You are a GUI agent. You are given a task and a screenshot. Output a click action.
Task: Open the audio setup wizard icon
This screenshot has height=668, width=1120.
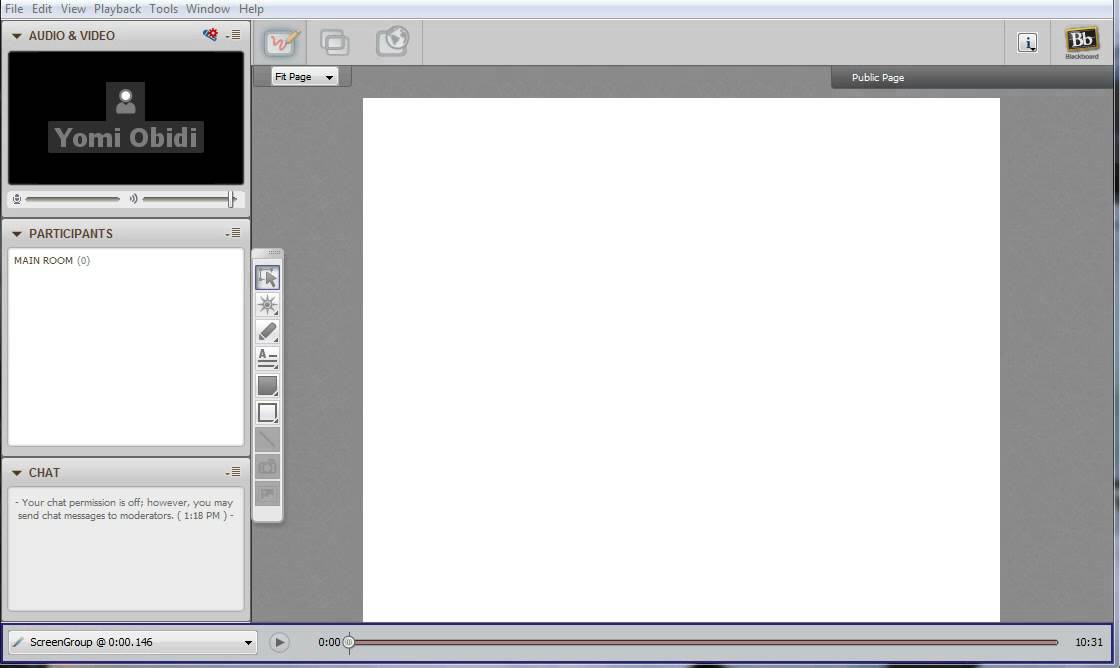pos(210,34)
